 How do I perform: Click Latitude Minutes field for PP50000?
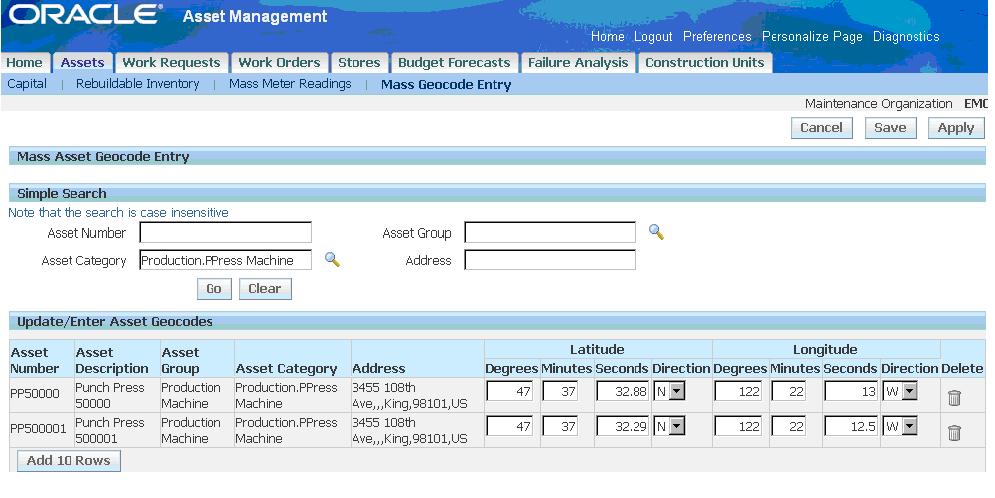tap(560, 391)
